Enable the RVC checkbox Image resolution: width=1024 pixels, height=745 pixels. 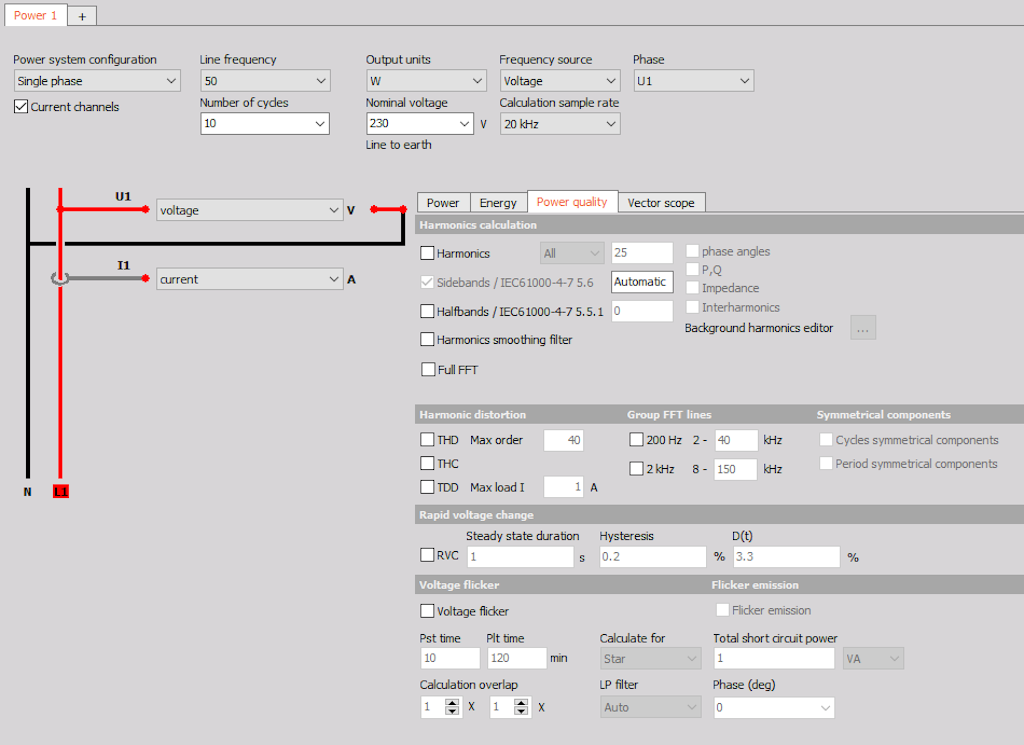[x=427, y=555]
